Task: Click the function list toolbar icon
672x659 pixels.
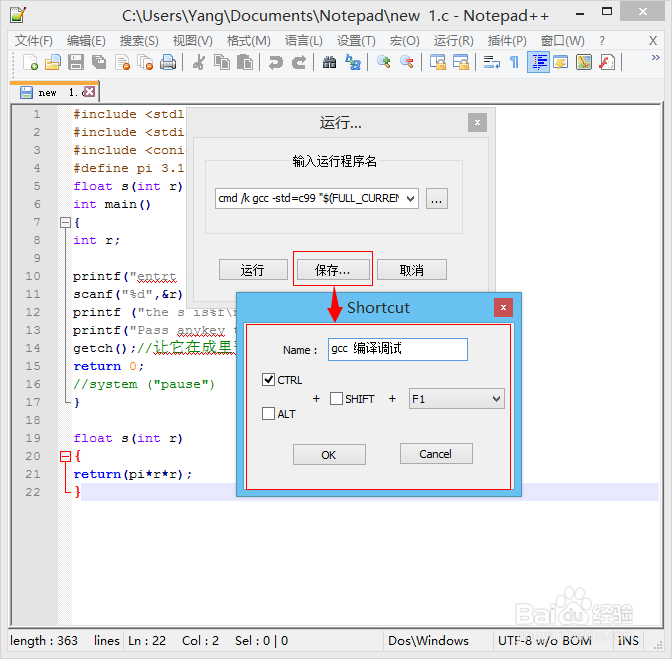Action: (607, 63)
